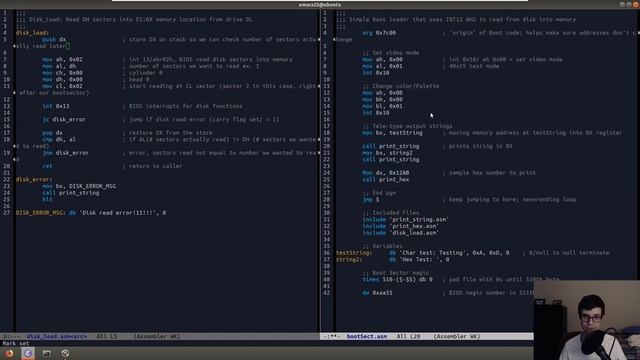Image resolution: width=640 pixels, height=360 pixels.
Task: Click the 'dw 0xaa55' line
Action: click(x=377, y=293)
